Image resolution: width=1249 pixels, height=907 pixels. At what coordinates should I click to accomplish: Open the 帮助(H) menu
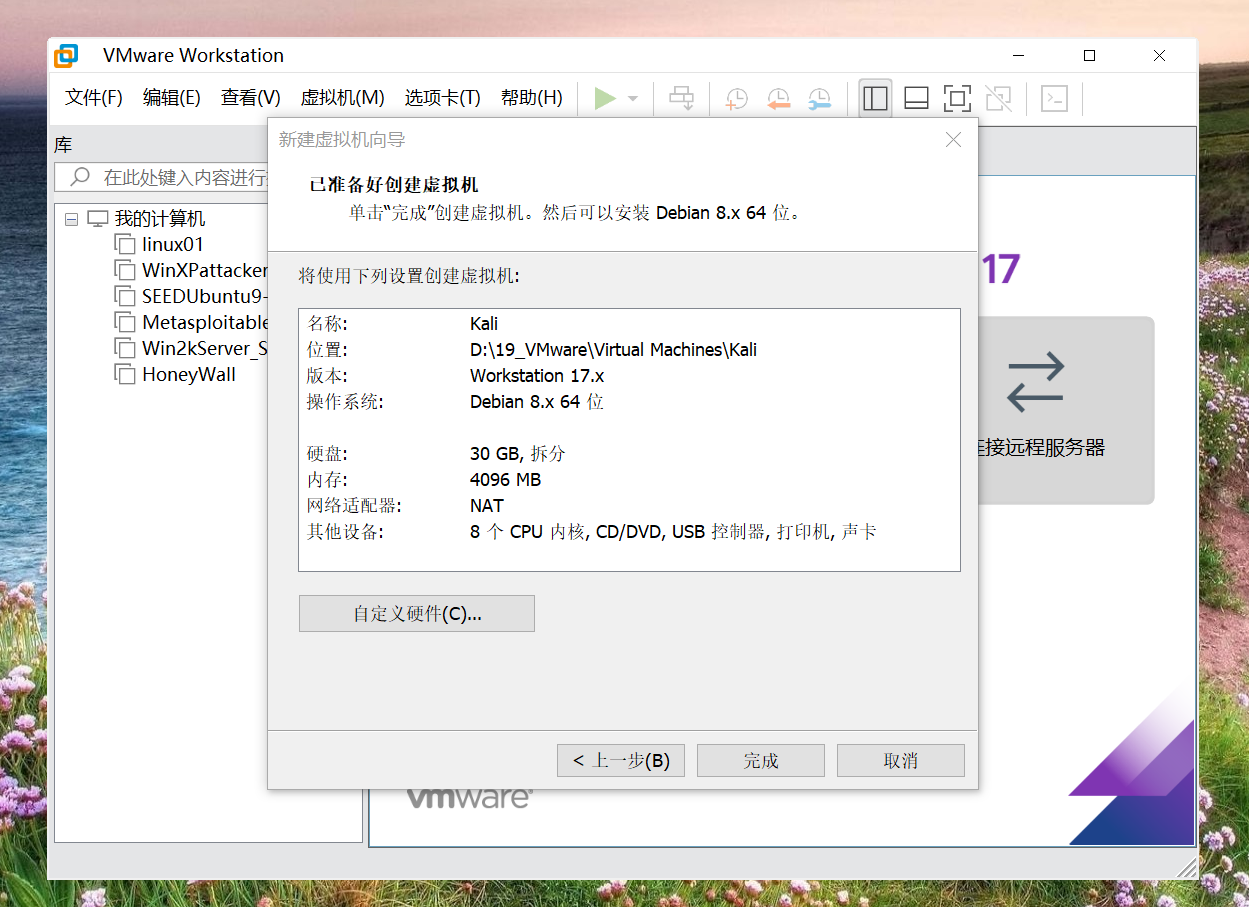pyautogui.click(x=531, y=97)
